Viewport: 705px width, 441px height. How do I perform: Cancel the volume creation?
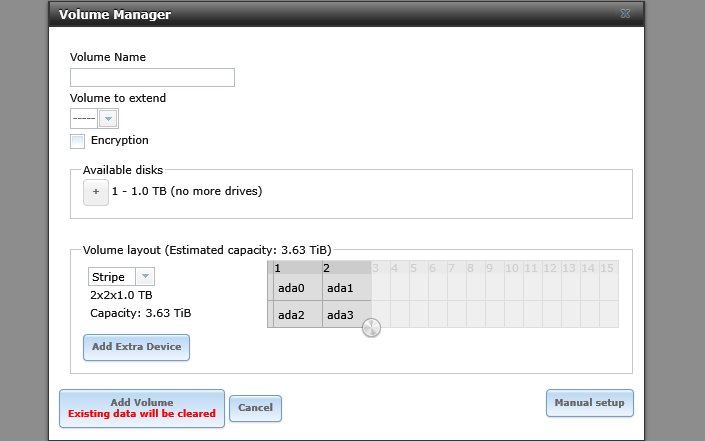click(x=255, y=408)
